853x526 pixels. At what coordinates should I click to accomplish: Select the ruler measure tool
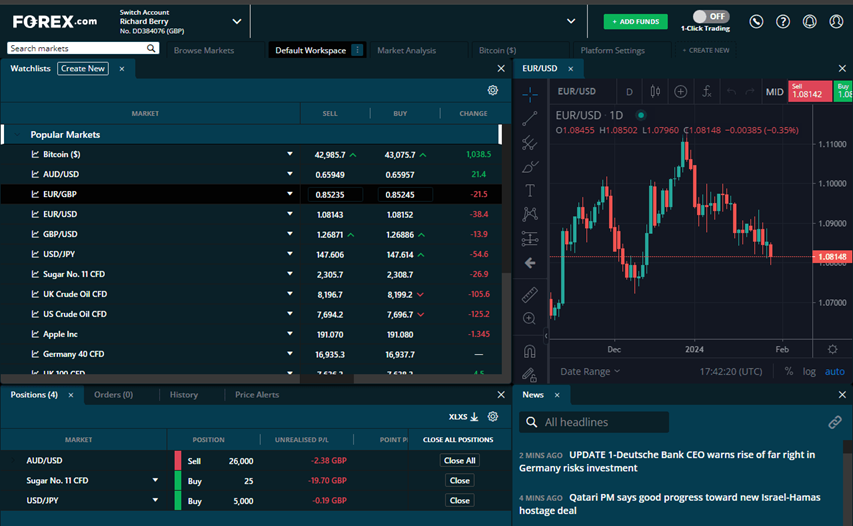click(x=530, y=294)
